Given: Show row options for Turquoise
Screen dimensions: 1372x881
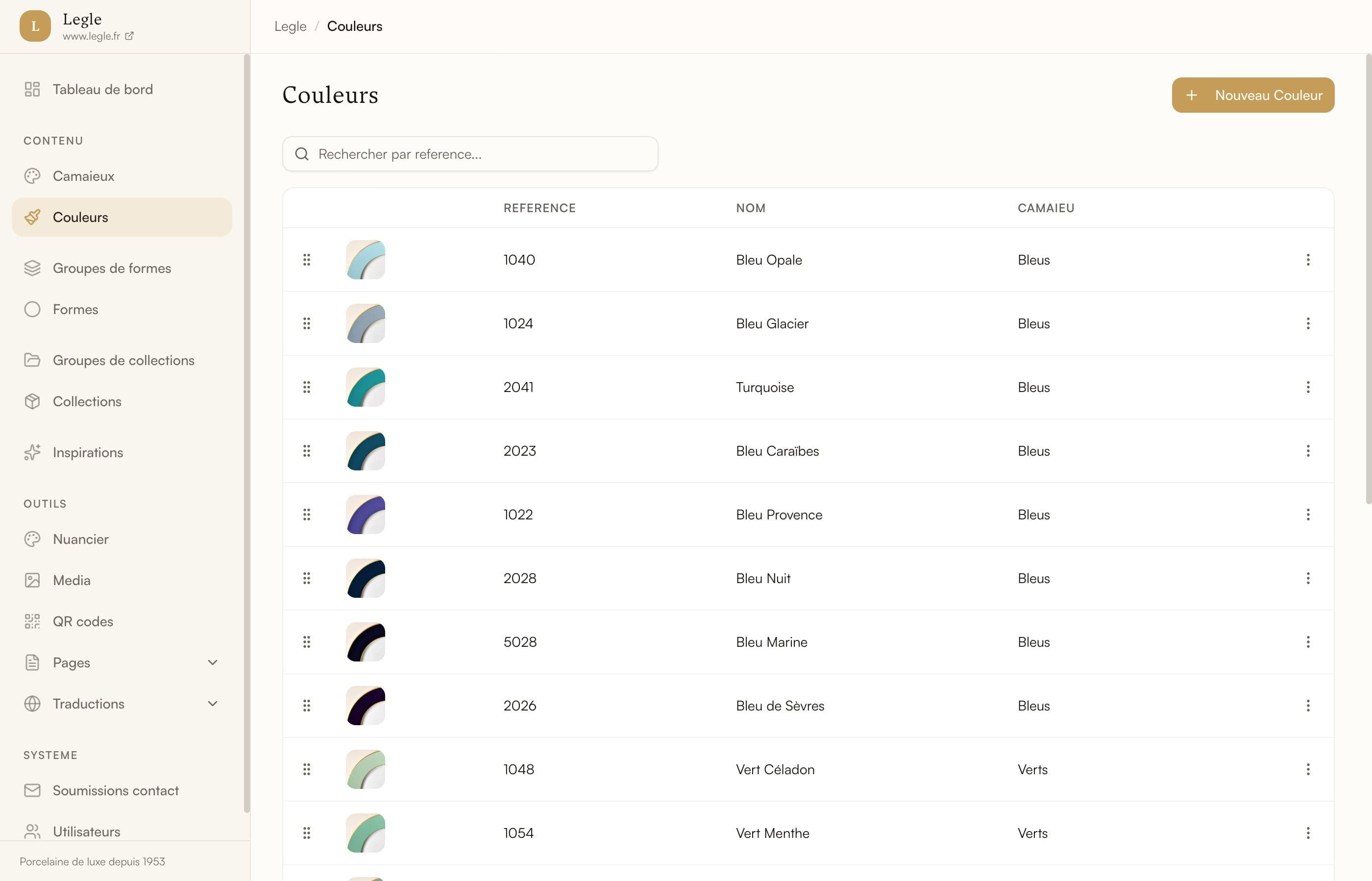Looking at the screenshot, I should point(1308,387).
